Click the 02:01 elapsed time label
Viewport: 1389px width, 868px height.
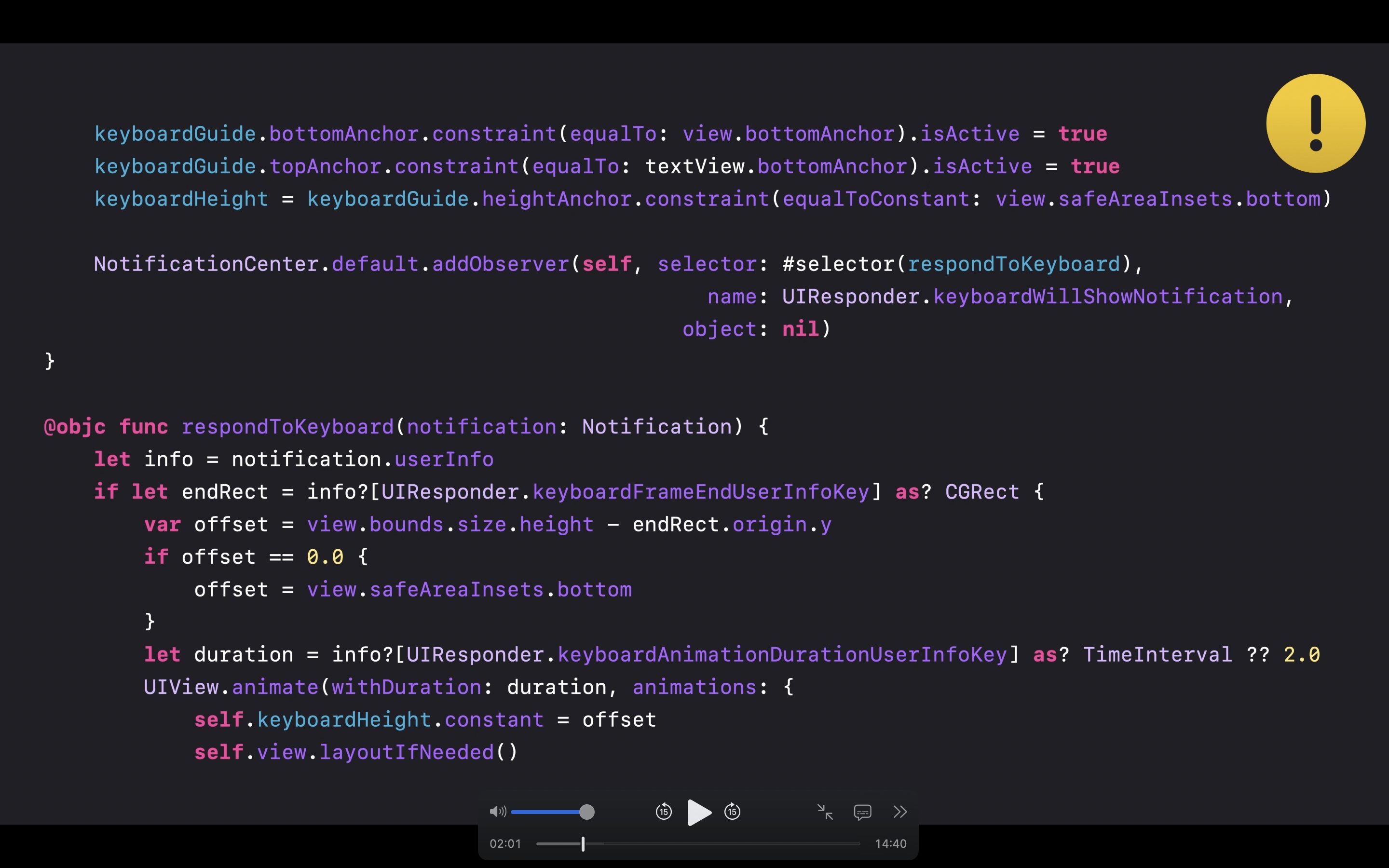pyautogui.click(x=505, y=843)
